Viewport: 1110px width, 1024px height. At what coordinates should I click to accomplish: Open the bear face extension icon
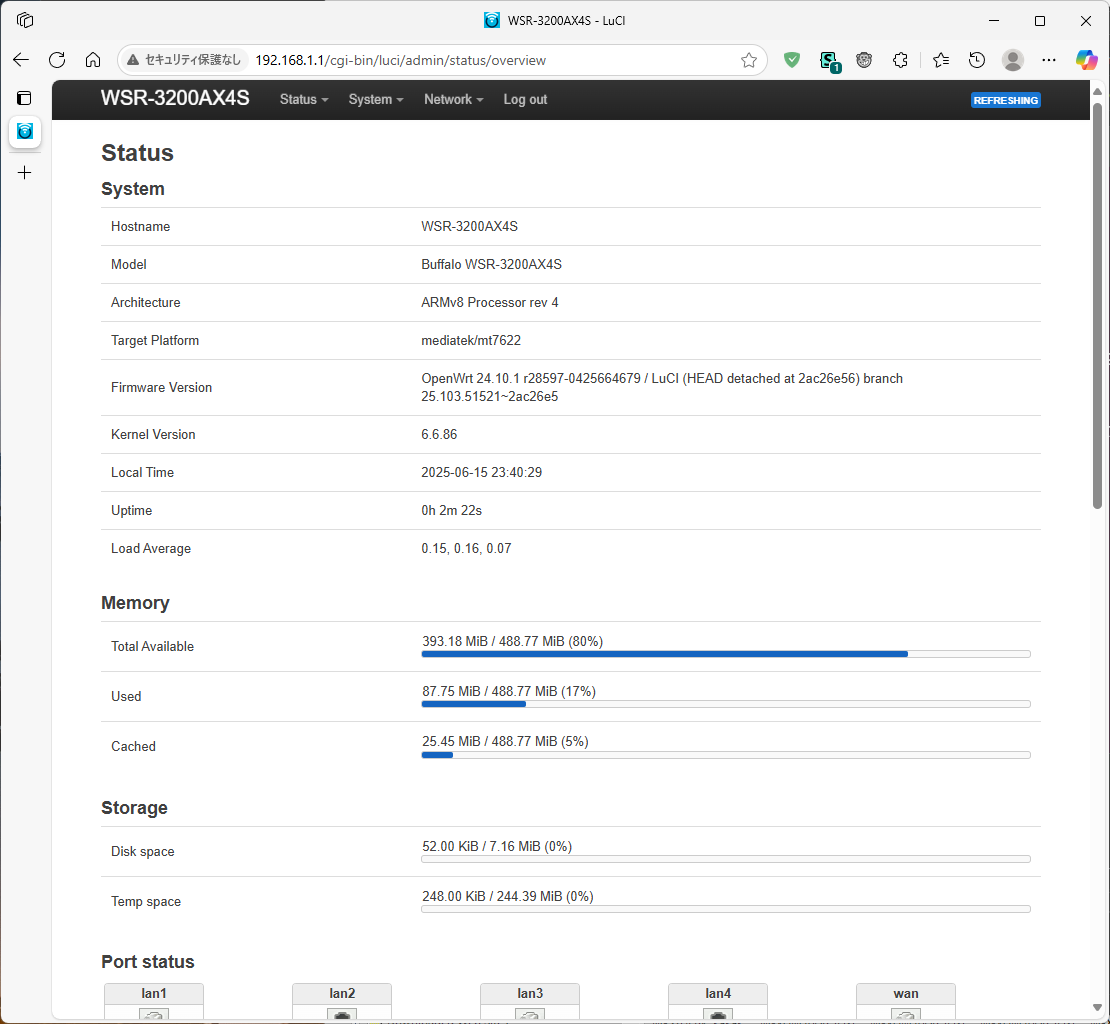point(864,60)
